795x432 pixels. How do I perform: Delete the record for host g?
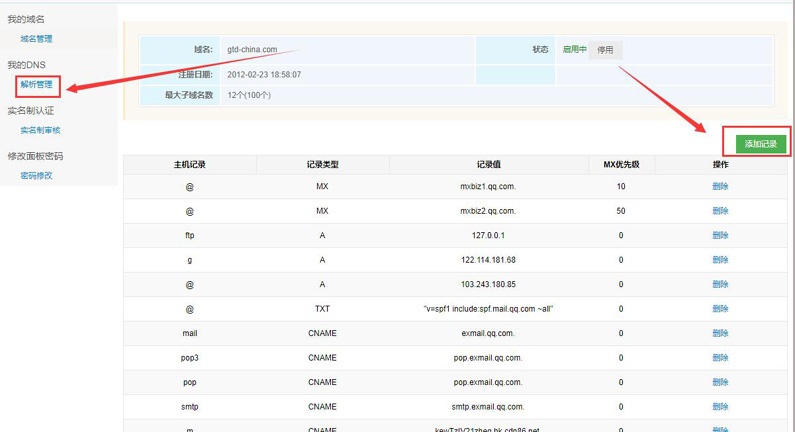click(720, 260)
